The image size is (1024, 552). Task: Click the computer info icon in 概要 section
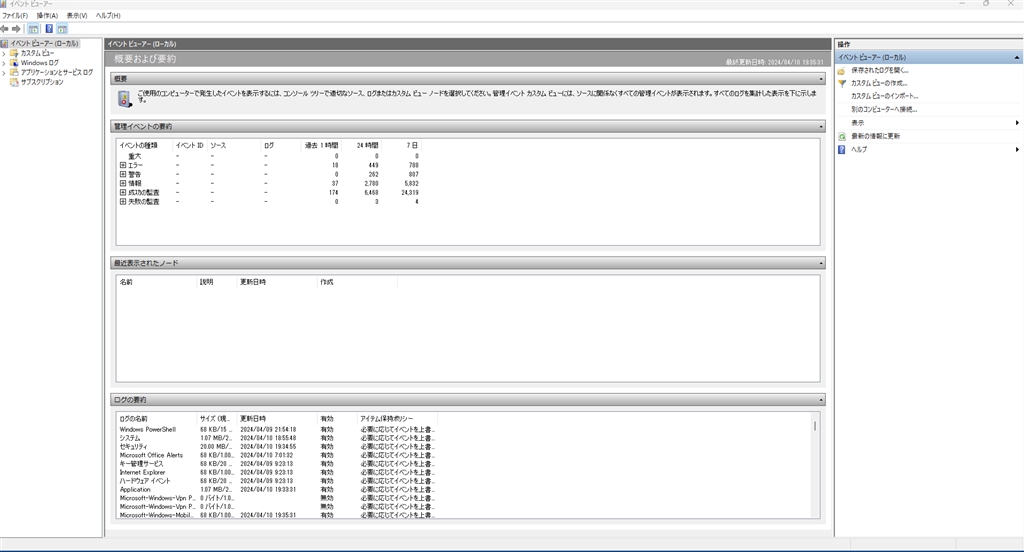point(124,98)
